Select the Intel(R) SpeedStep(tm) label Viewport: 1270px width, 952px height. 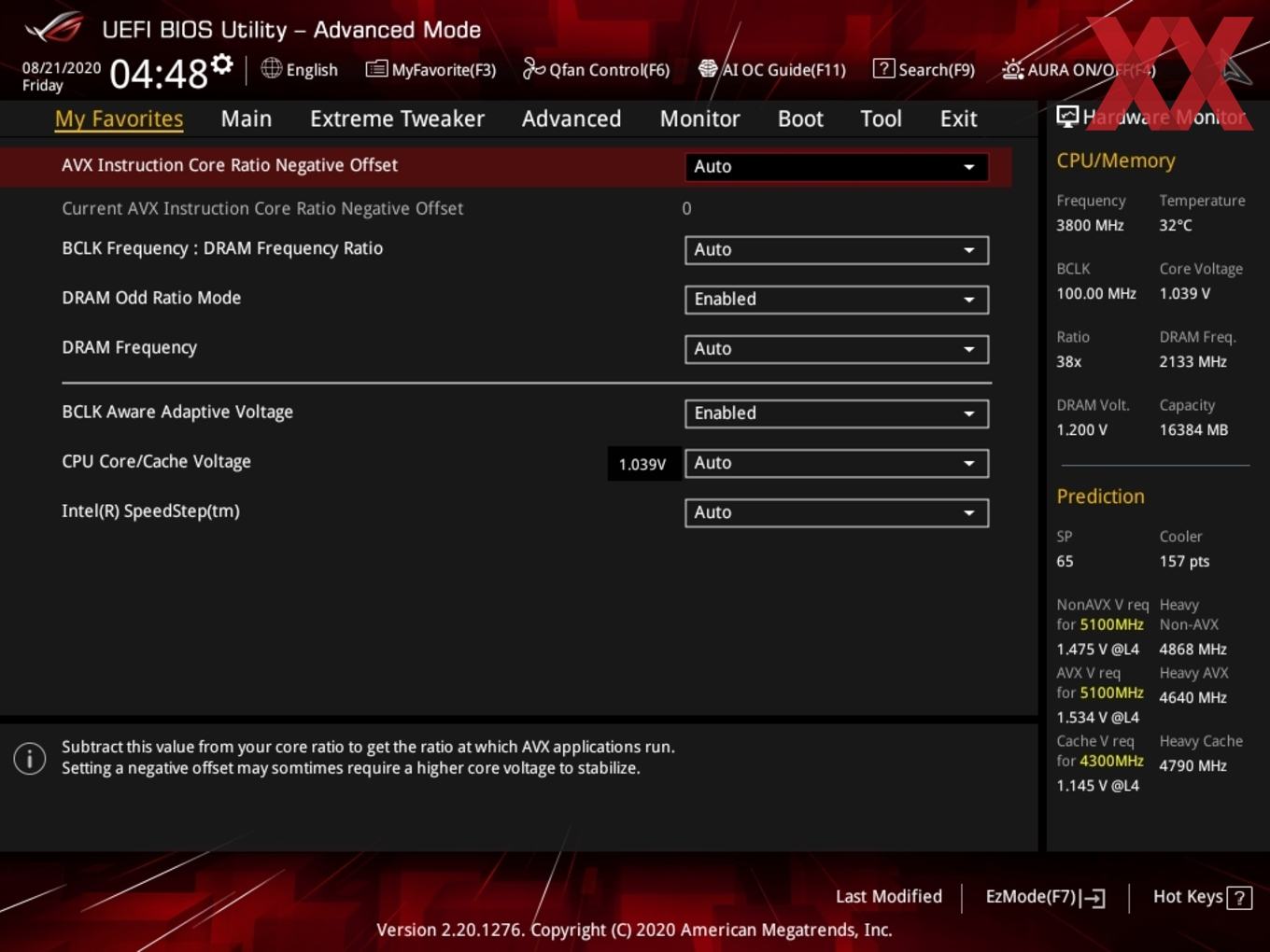(x=150, y=511)
